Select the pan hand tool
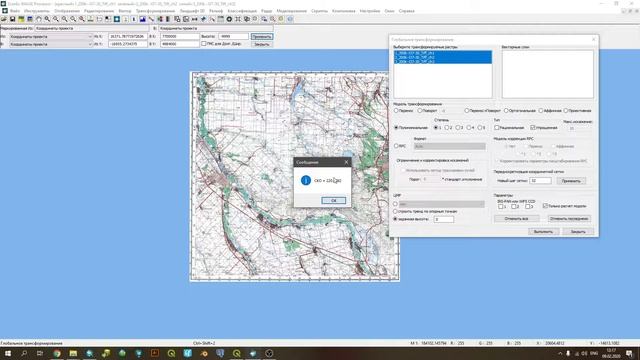640x360 pixels. [x=39, y=19]
